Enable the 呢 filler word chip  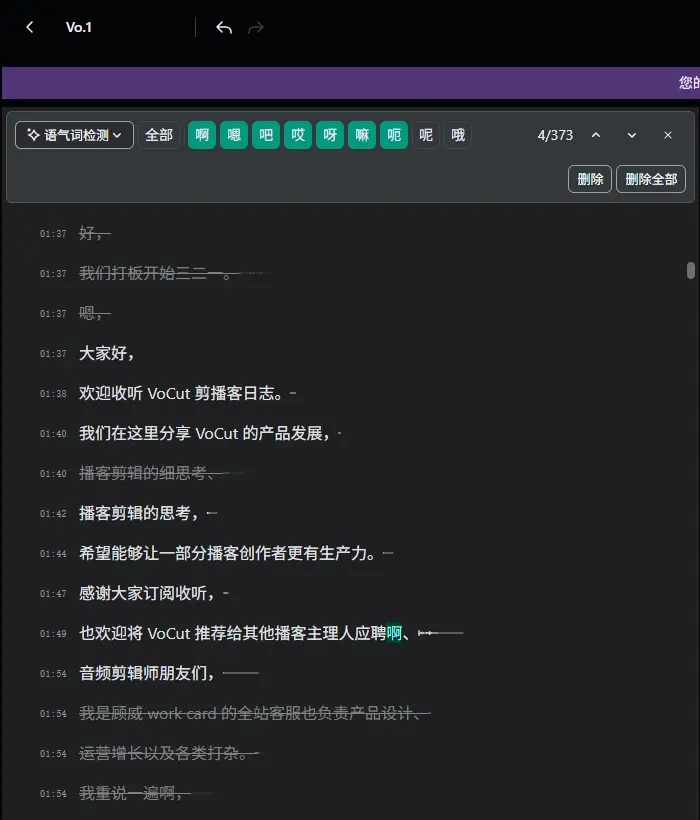(x=426, y=135)
